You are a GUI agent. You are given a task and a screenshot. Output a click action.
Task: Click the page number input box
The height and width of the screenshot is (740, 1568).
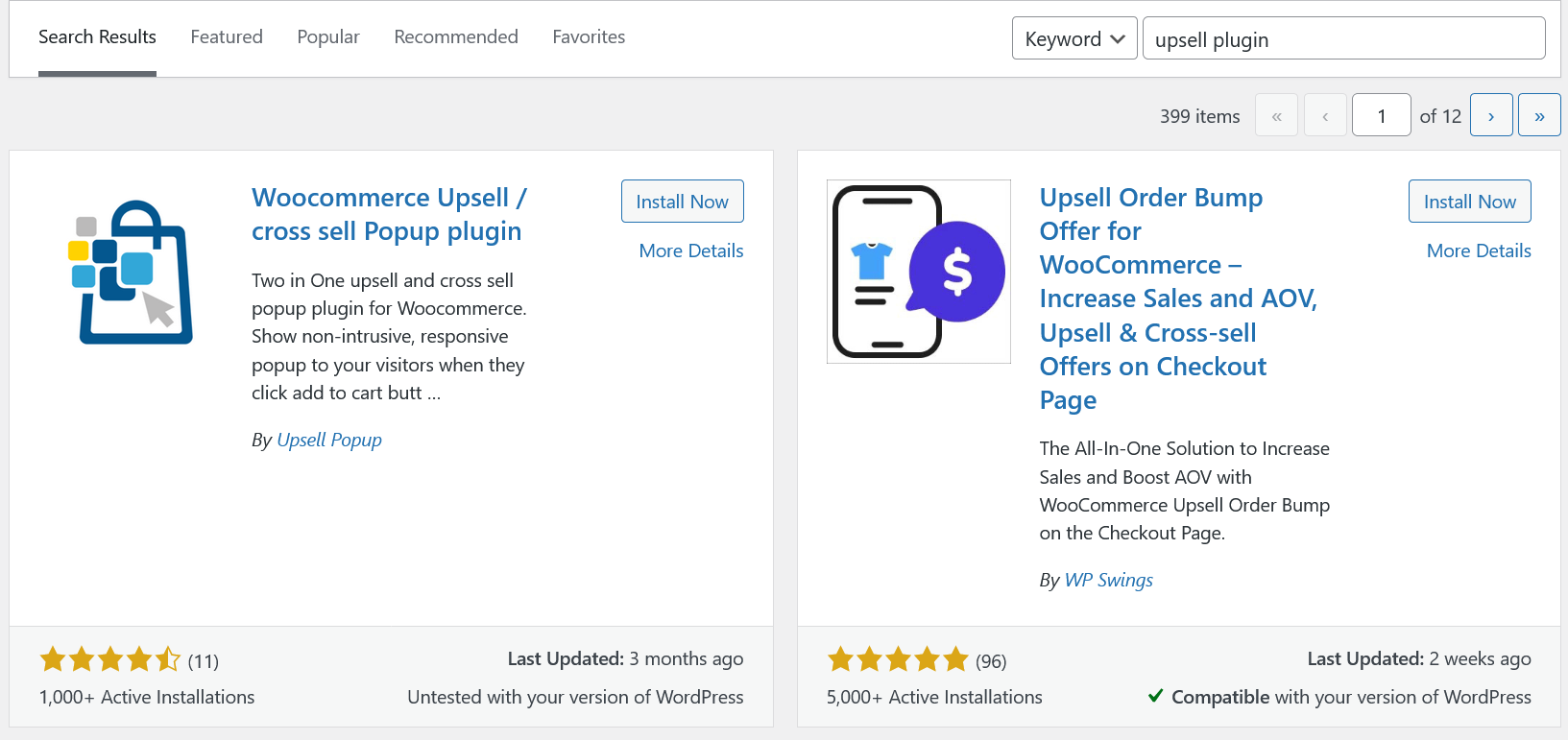click(x=1381, y=114)
